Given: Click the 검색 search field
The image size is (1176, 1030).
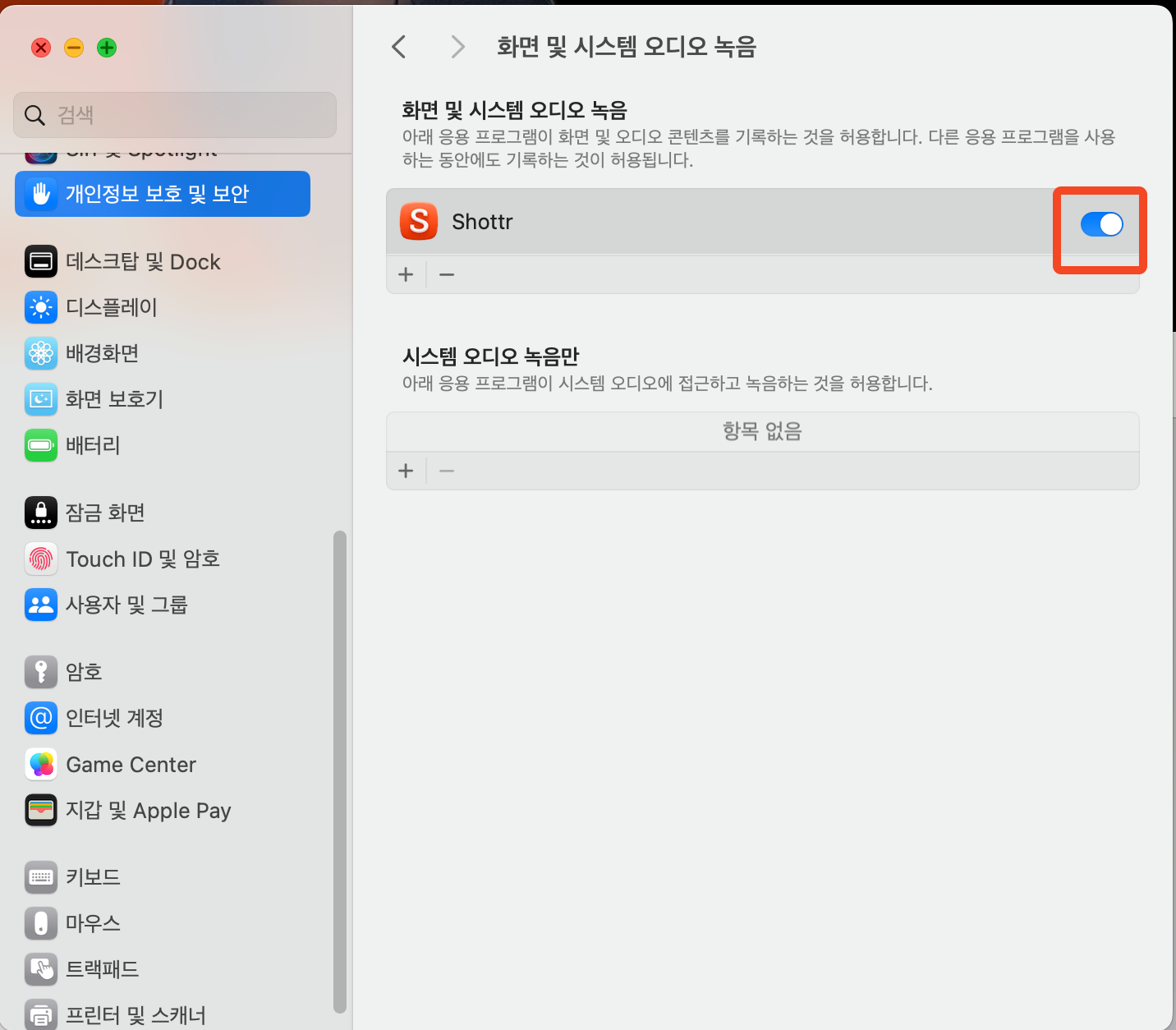Looking at the screenshot, I should click(x=174, y=115).
